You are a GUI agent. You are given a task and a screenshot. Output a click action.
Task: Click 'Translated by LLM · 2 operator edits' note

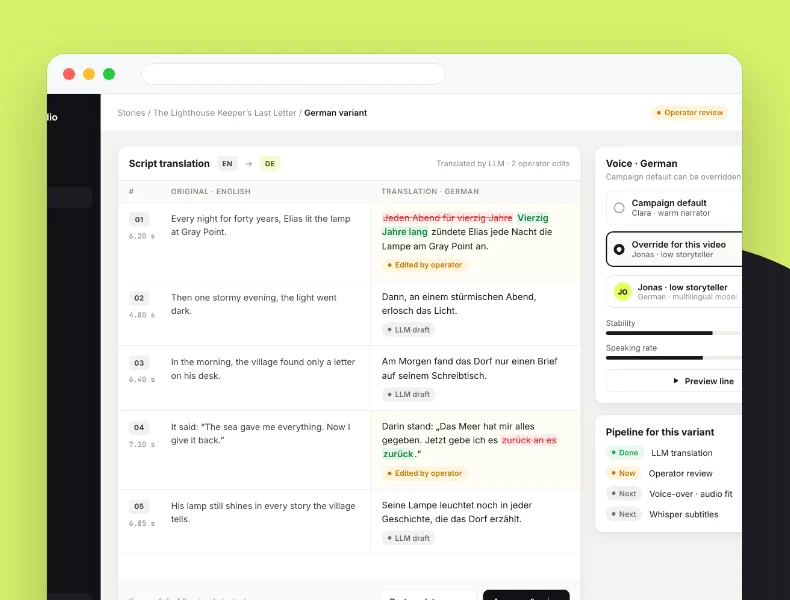[503, 164]
